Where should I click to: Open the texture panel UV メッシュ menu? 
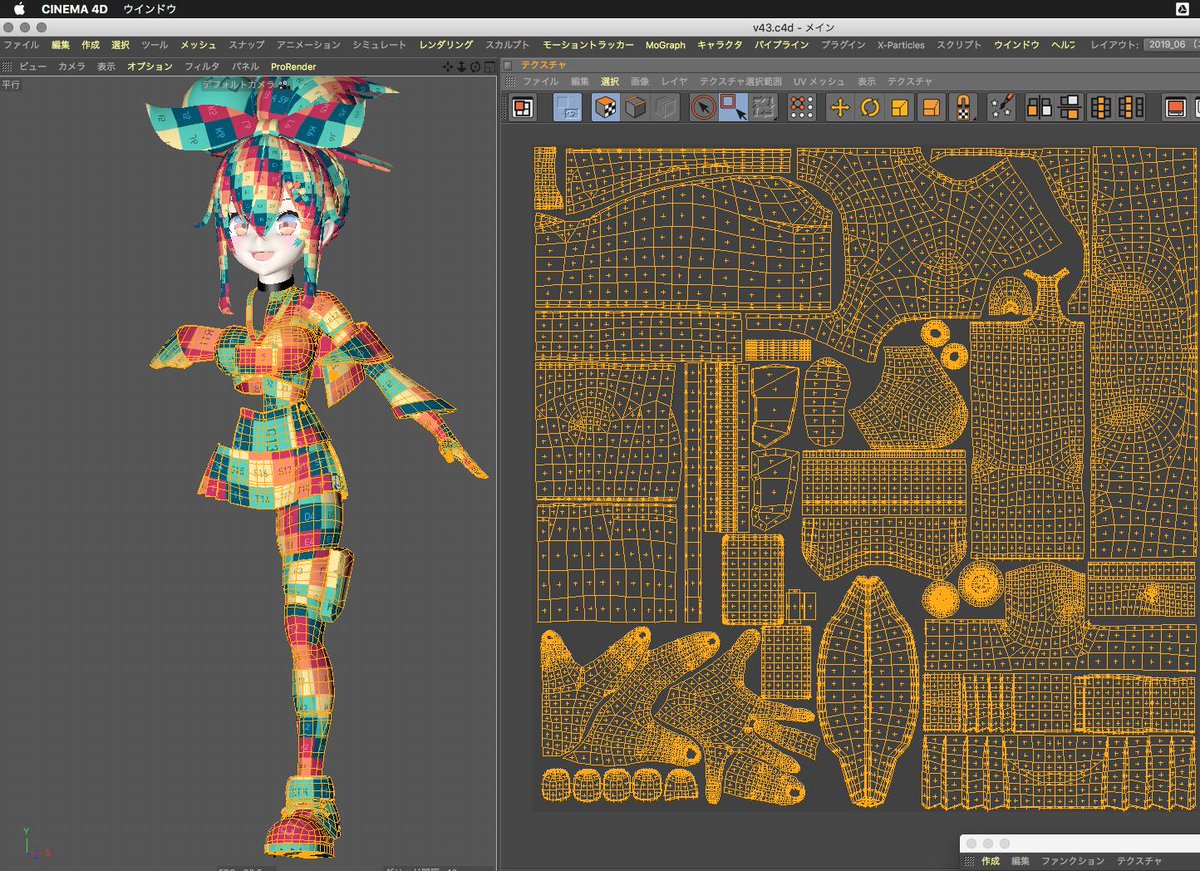pos(819,81)
